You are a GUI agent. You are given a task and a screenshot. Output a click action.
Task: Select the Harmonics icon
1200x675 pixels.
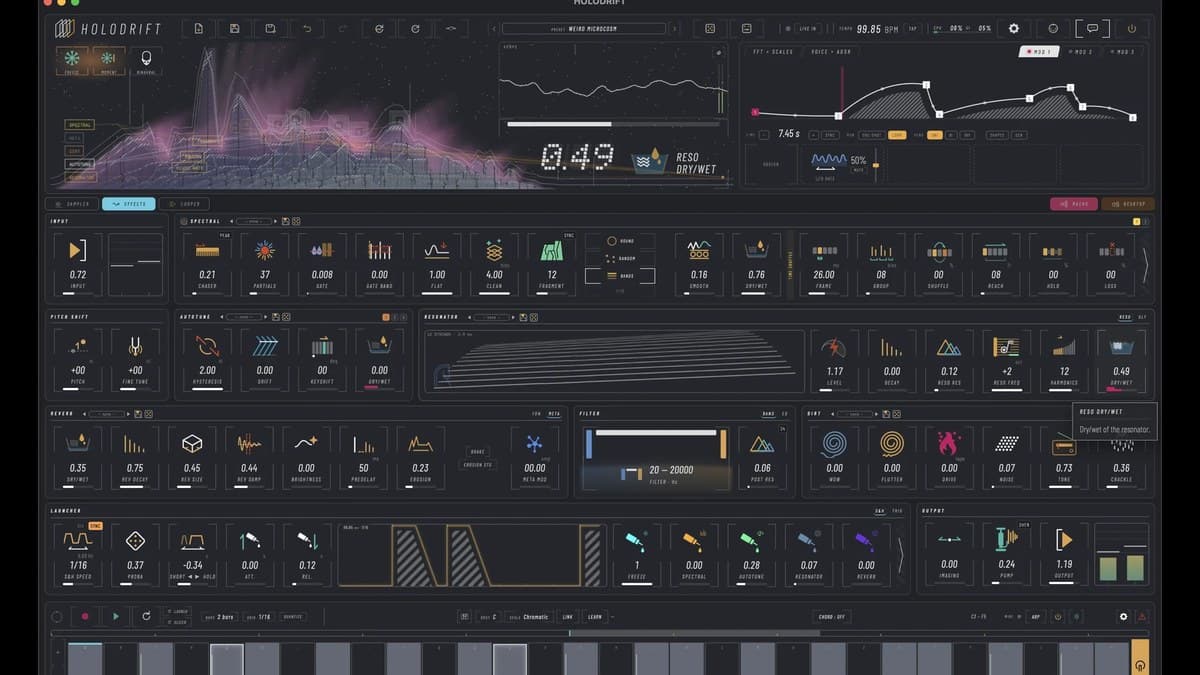point(1064,347)
